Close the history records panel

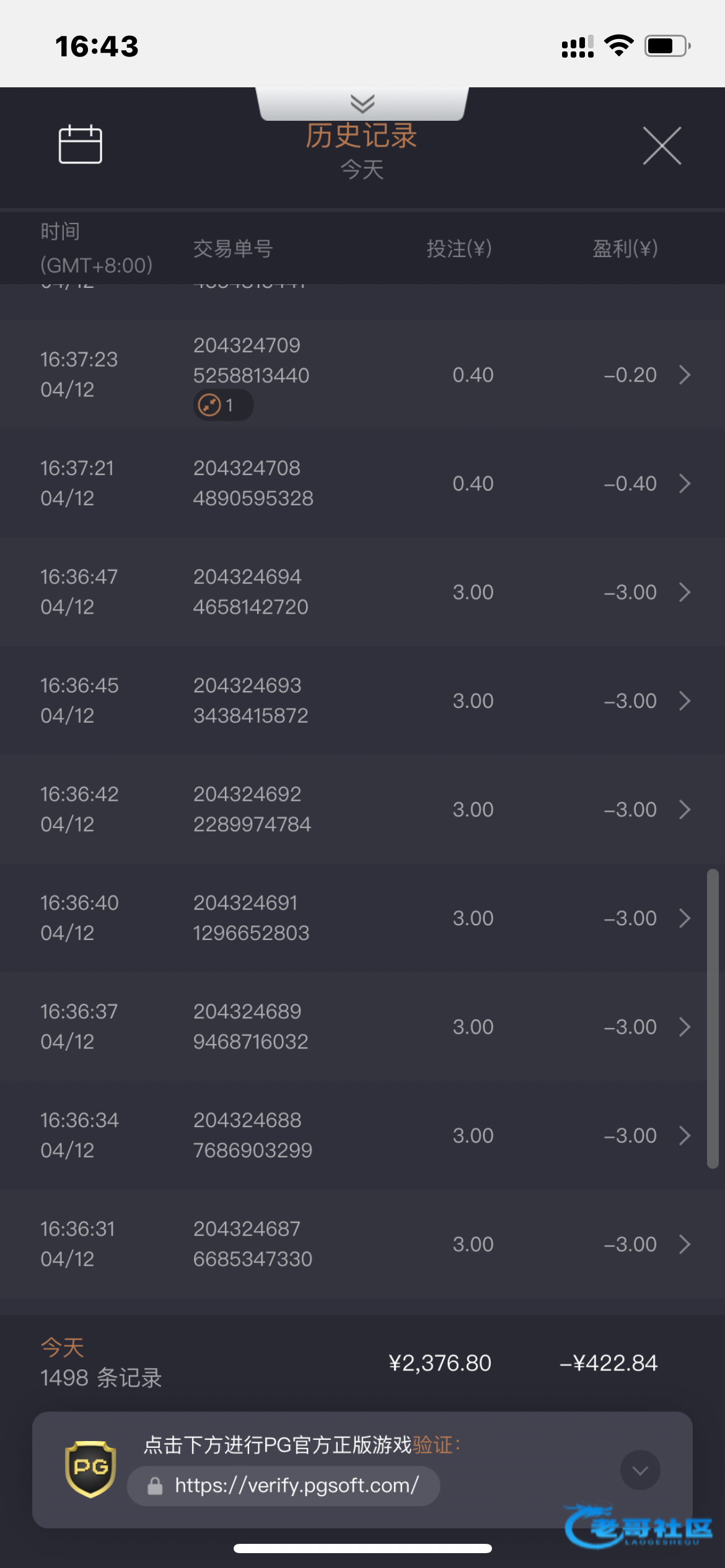(662, 146)
